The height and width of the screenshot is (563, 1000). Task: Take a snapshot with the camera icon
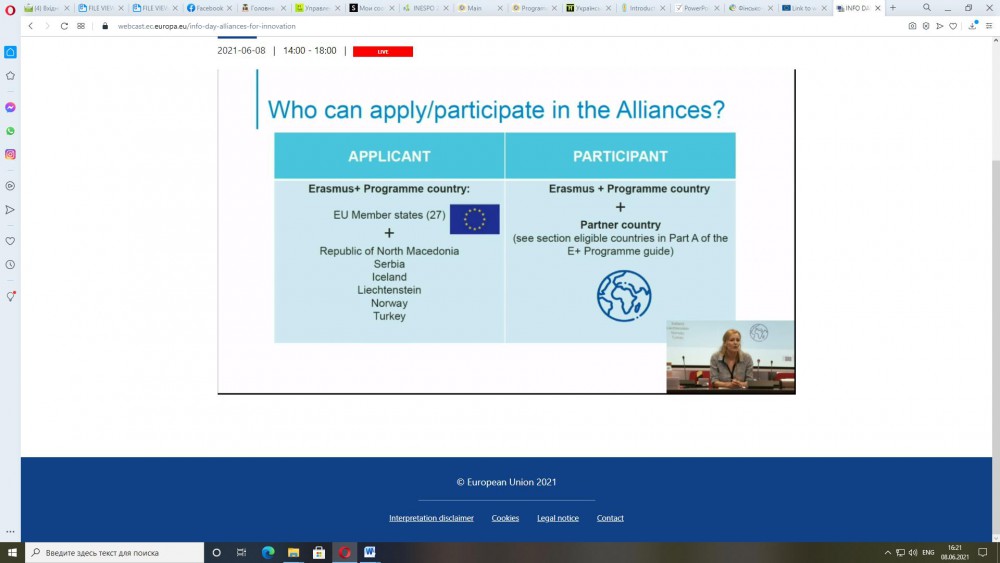912,26
